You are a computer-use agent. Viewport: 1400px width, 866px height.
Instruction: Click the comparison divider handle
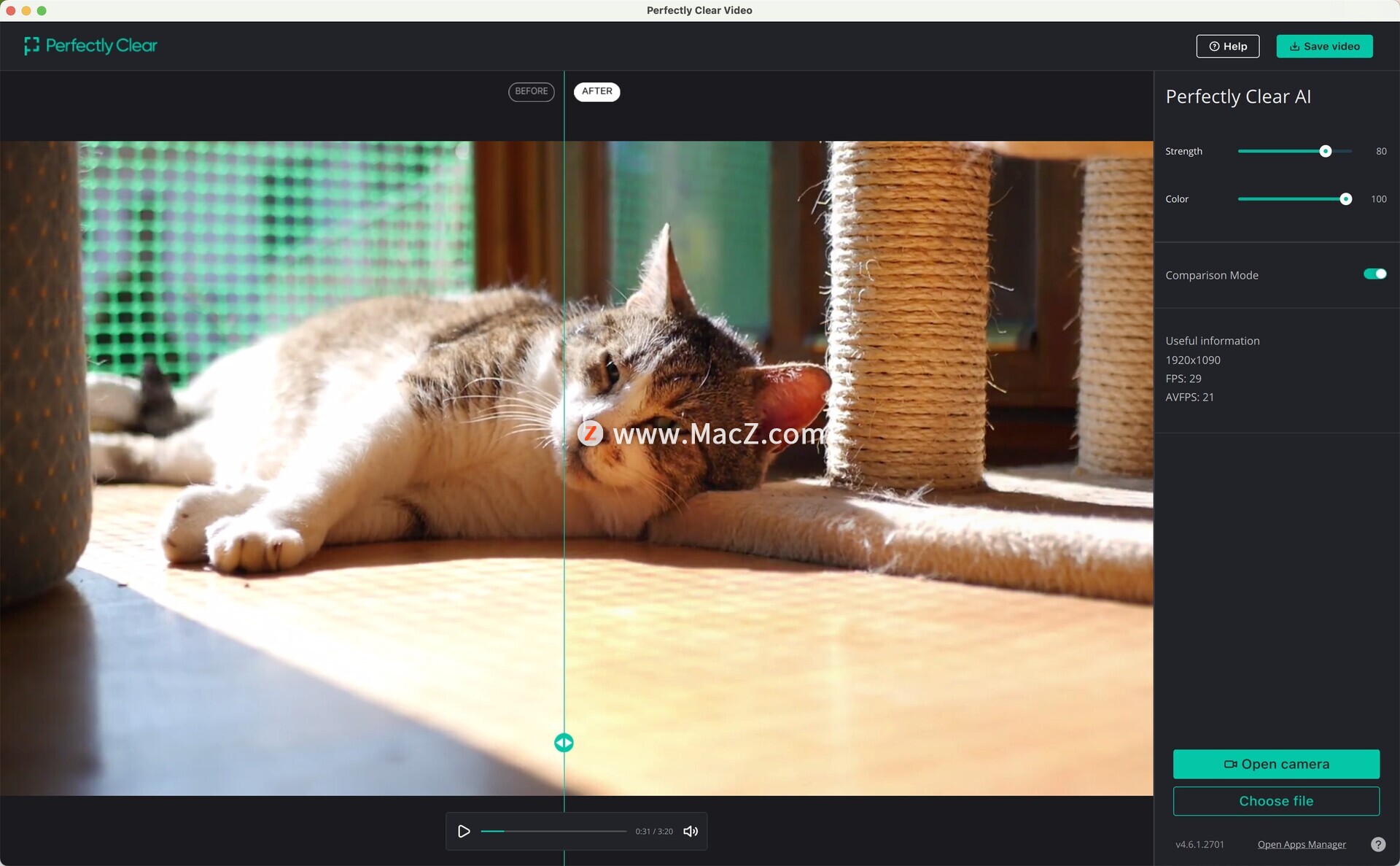[564, 743]
